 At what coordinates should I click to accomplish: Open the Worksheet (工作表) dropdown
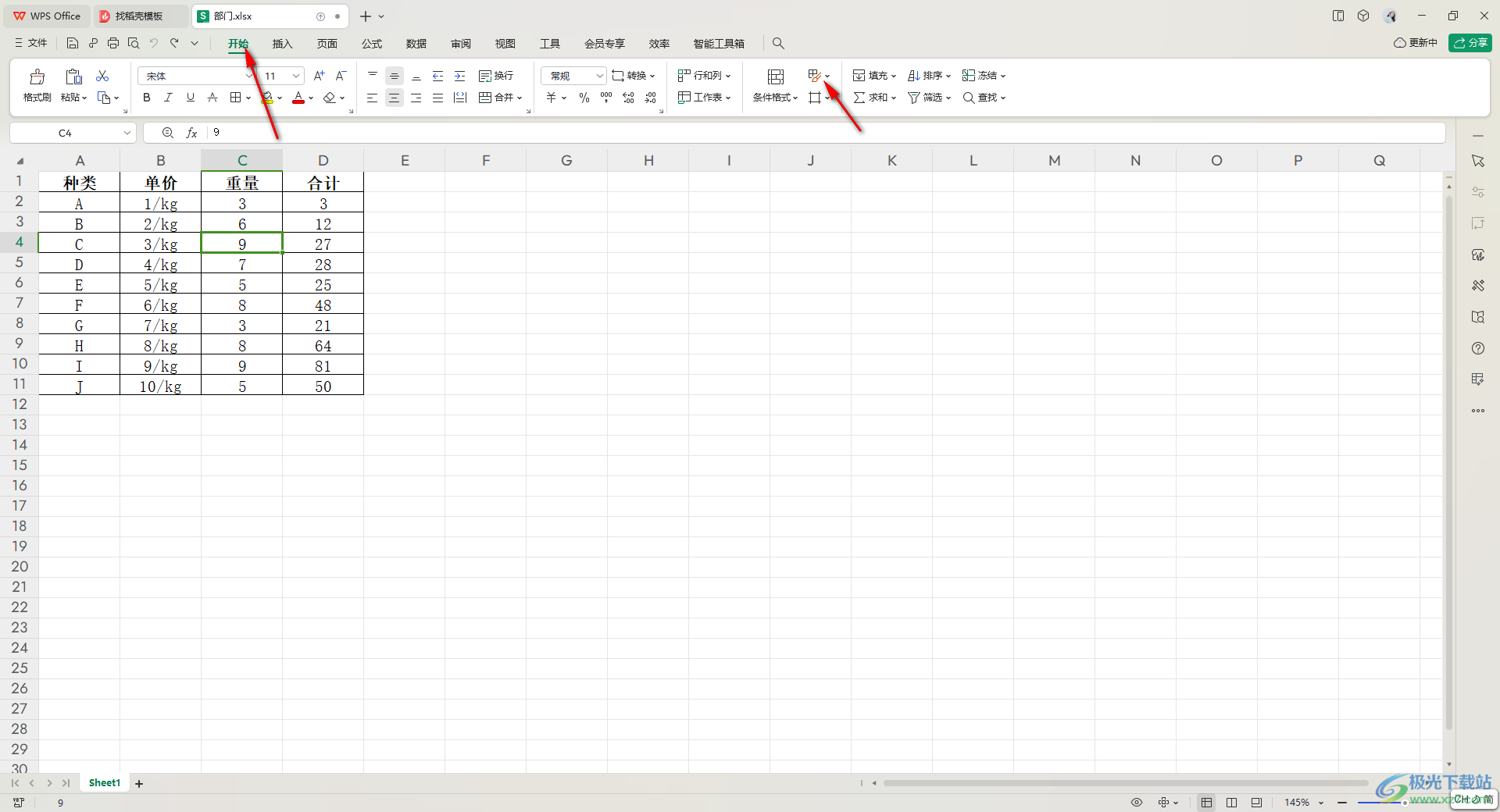704,98
